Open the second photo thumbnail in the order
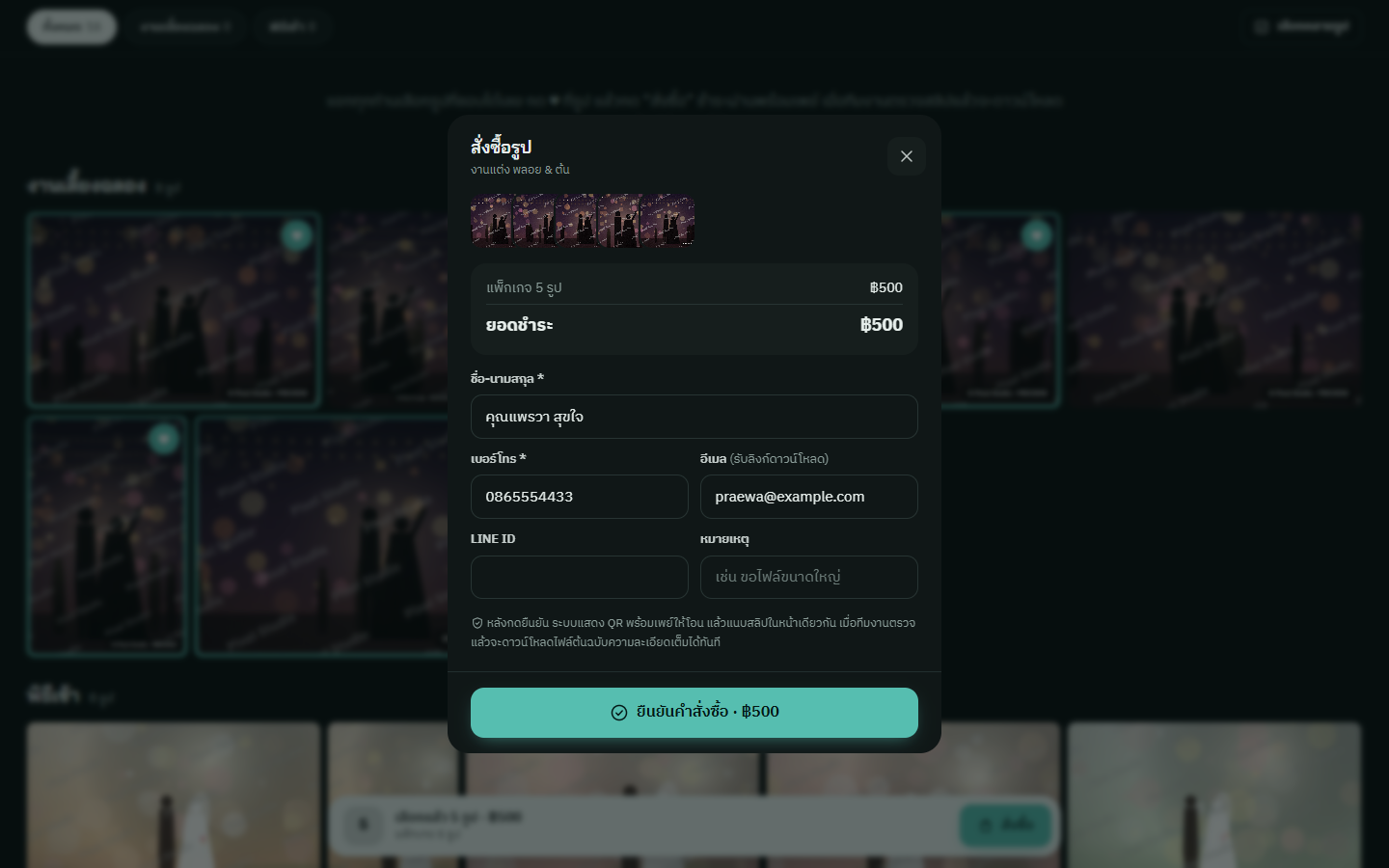Image resolution: width=1389 pixels, height=868 pixels. tap(534, 221)
